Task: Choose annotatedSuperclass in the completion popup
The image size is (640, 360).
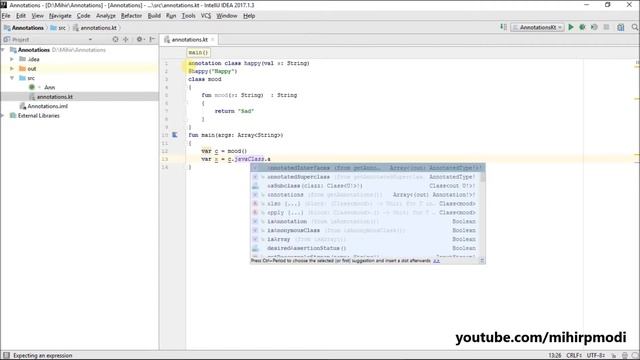Action: [x=366, y=177]
